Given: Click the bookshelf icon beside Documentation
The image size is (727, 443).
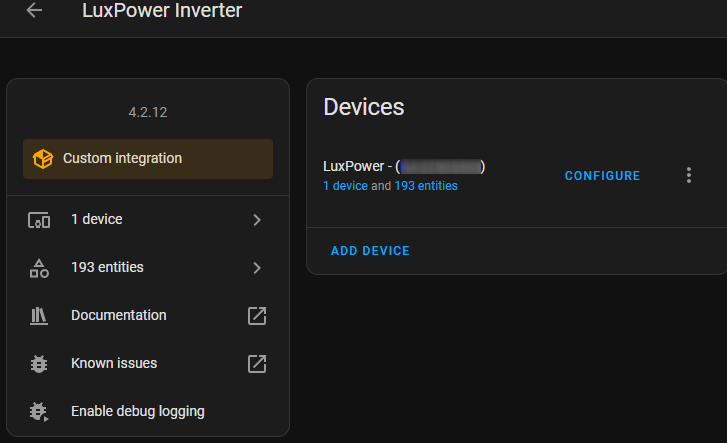Looking at the screenshot, I should point(39,316).
